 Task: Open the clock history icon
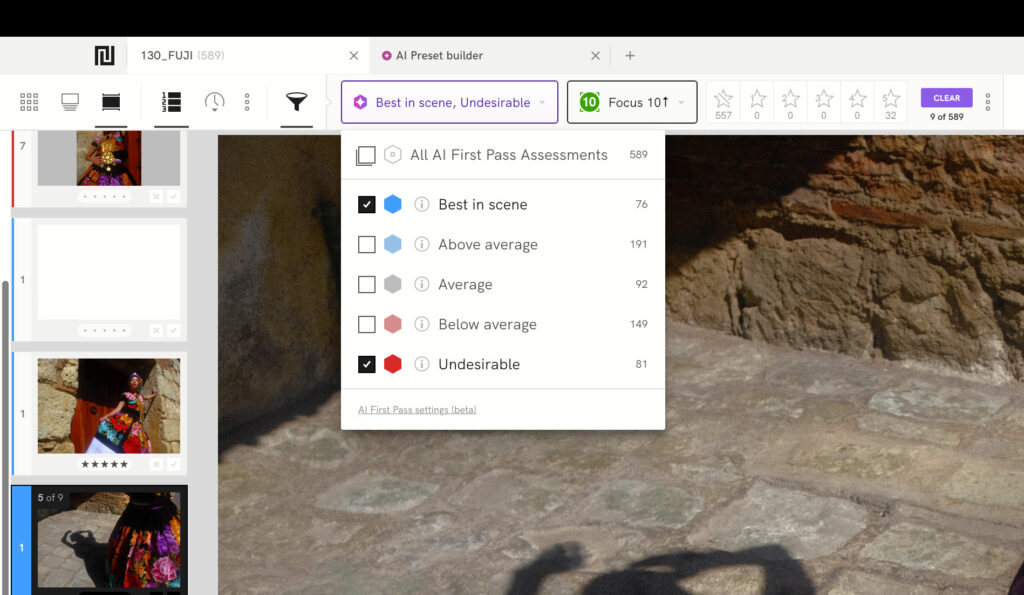[214, 102]
